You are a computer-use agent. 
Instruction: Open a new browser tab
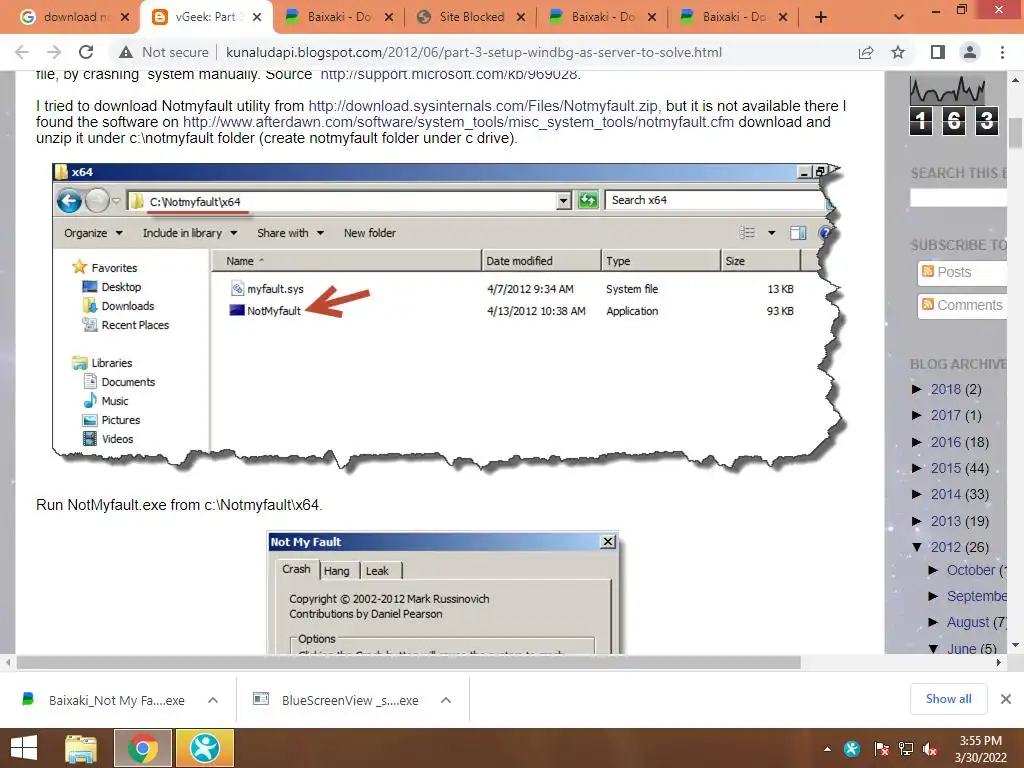click(x=821, y=17)
